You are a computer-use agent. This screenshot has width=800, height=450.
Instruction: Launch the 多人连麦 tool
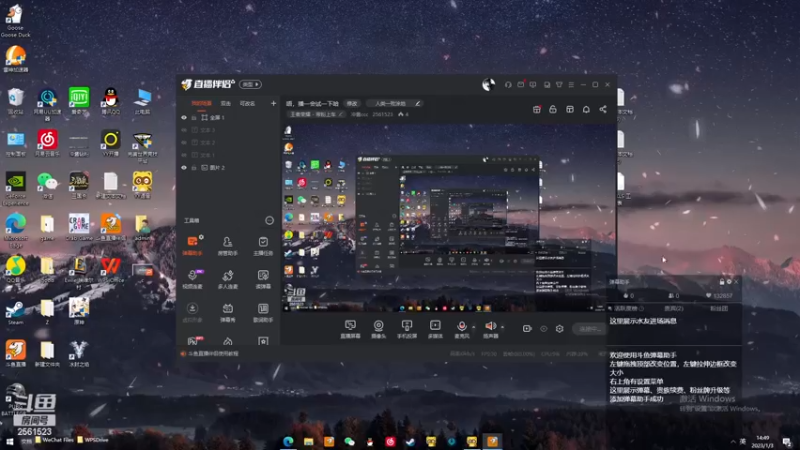[228, 279]
